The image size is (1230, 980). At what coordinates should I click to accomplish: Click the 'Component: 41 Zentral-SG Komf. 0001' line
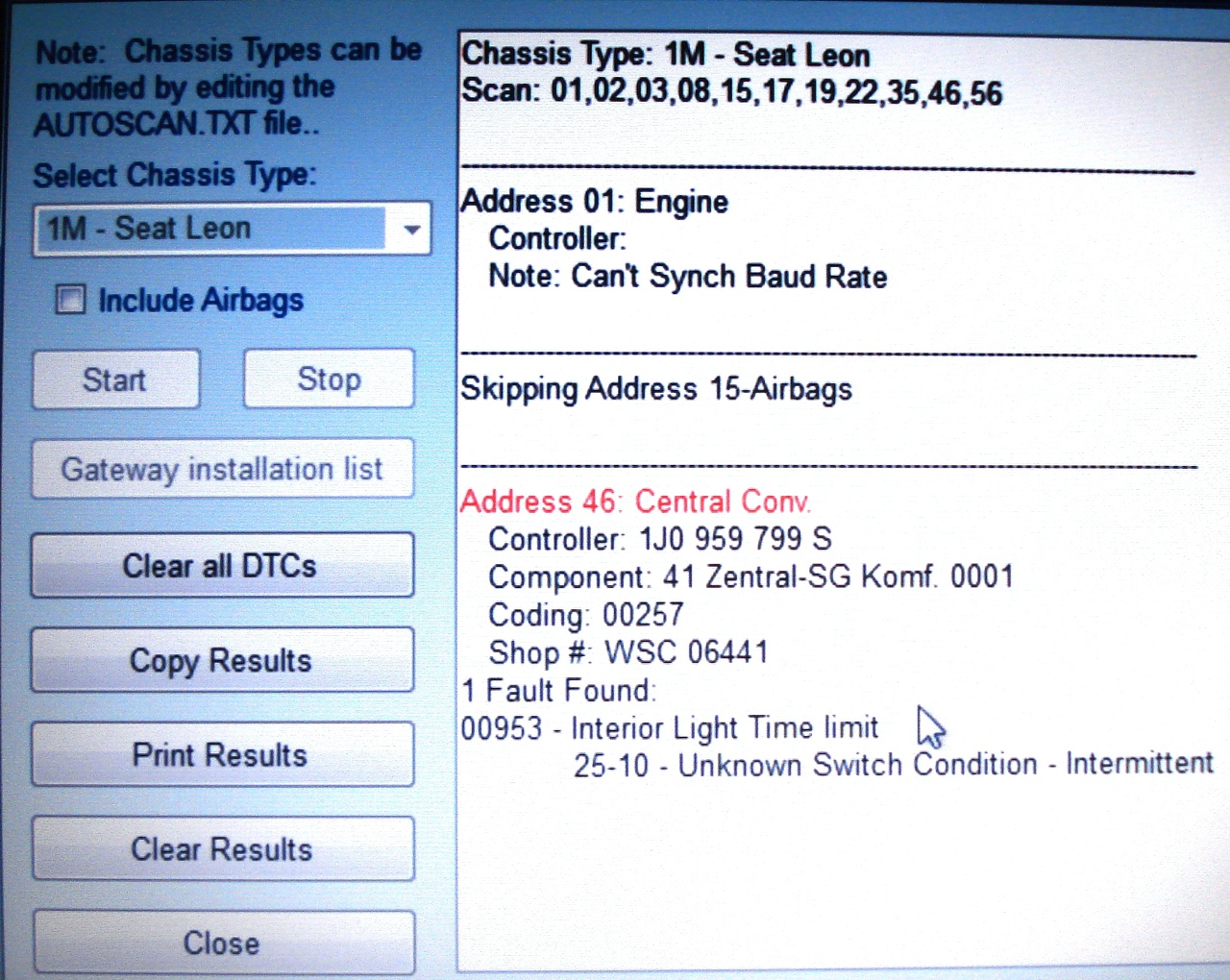(x=751, y=576)
